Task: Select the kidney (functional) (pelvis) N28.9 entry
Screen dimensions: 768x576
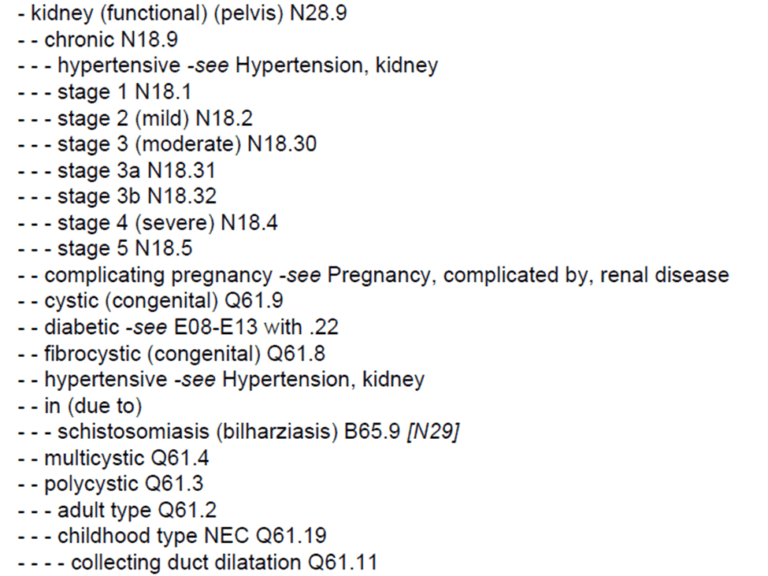Action: point(182,13)
